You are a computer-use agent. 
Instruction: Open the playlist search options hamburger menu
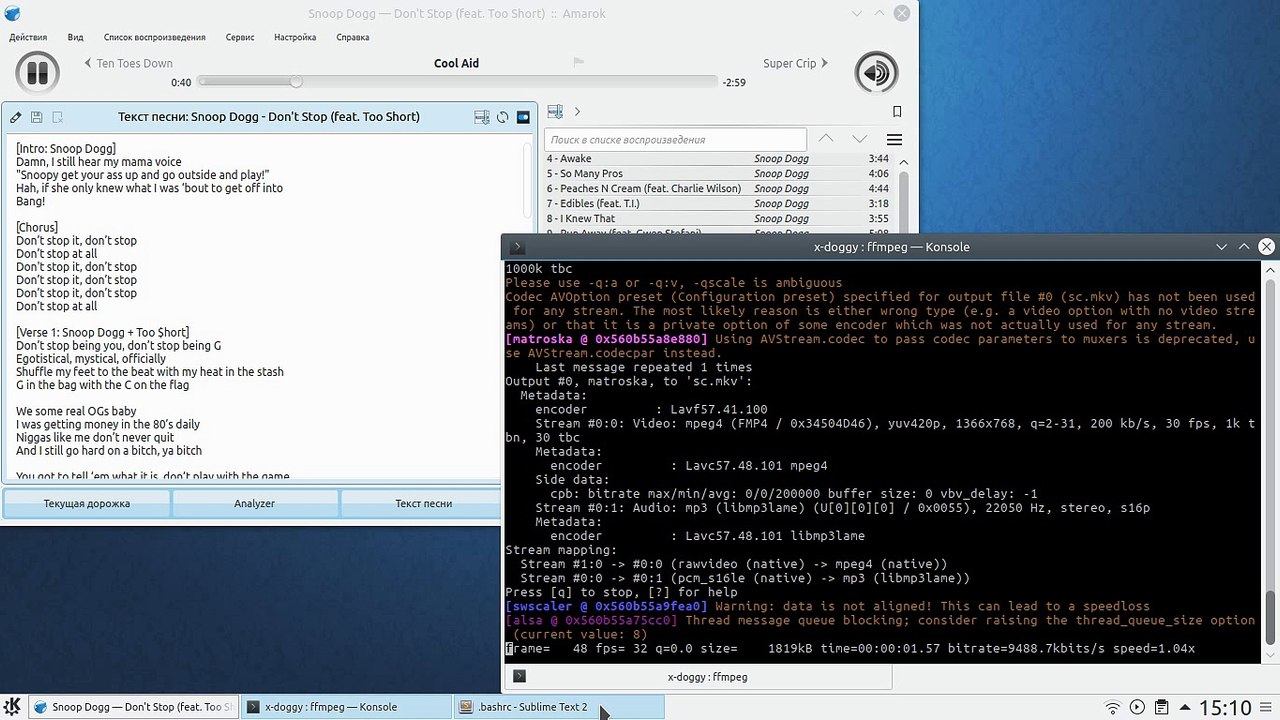point(894,139)
